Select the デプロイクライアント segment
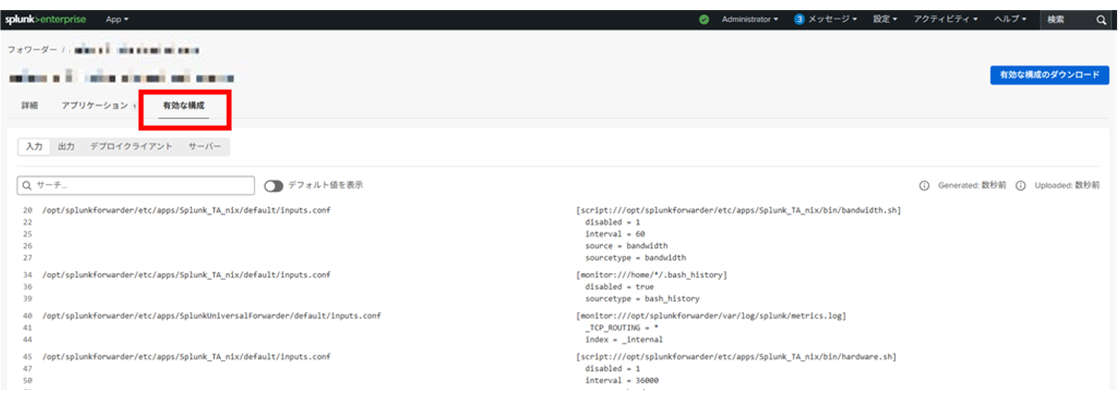 pyautogui.click(x=131, y=147)
